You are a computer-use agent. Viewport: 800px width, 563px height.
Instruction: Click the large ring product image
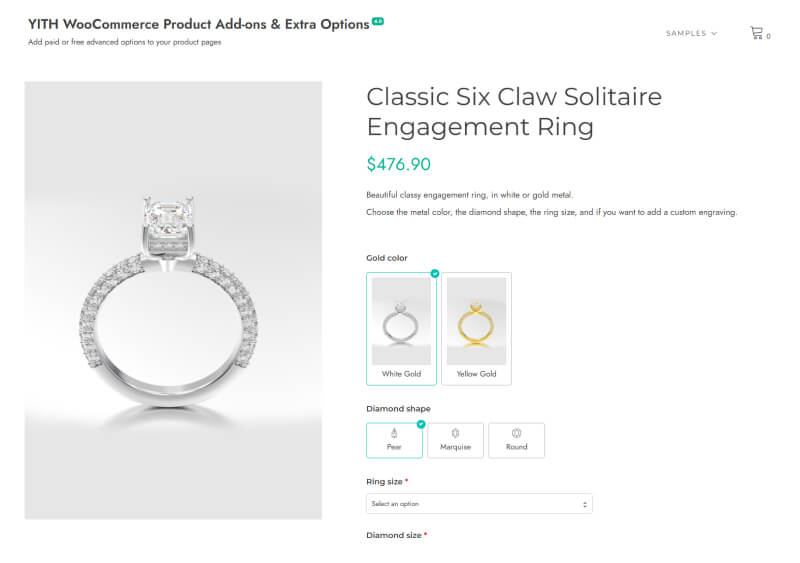click(173, 300)
